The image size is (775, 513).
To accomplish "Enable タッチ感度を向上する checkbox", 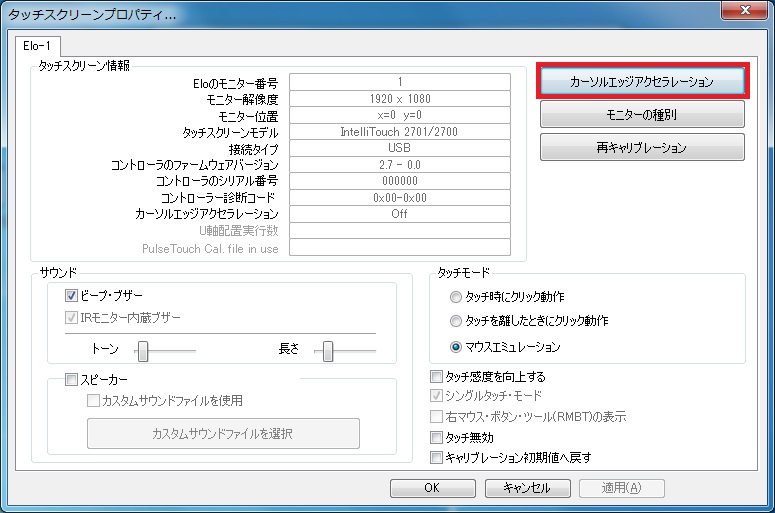I will 436,377.
